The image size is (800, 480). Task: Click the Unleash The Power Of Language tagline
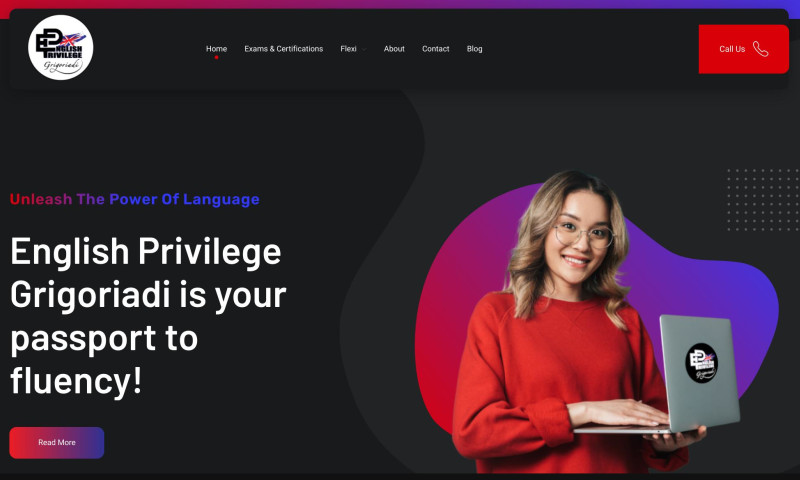click(135, 199)
